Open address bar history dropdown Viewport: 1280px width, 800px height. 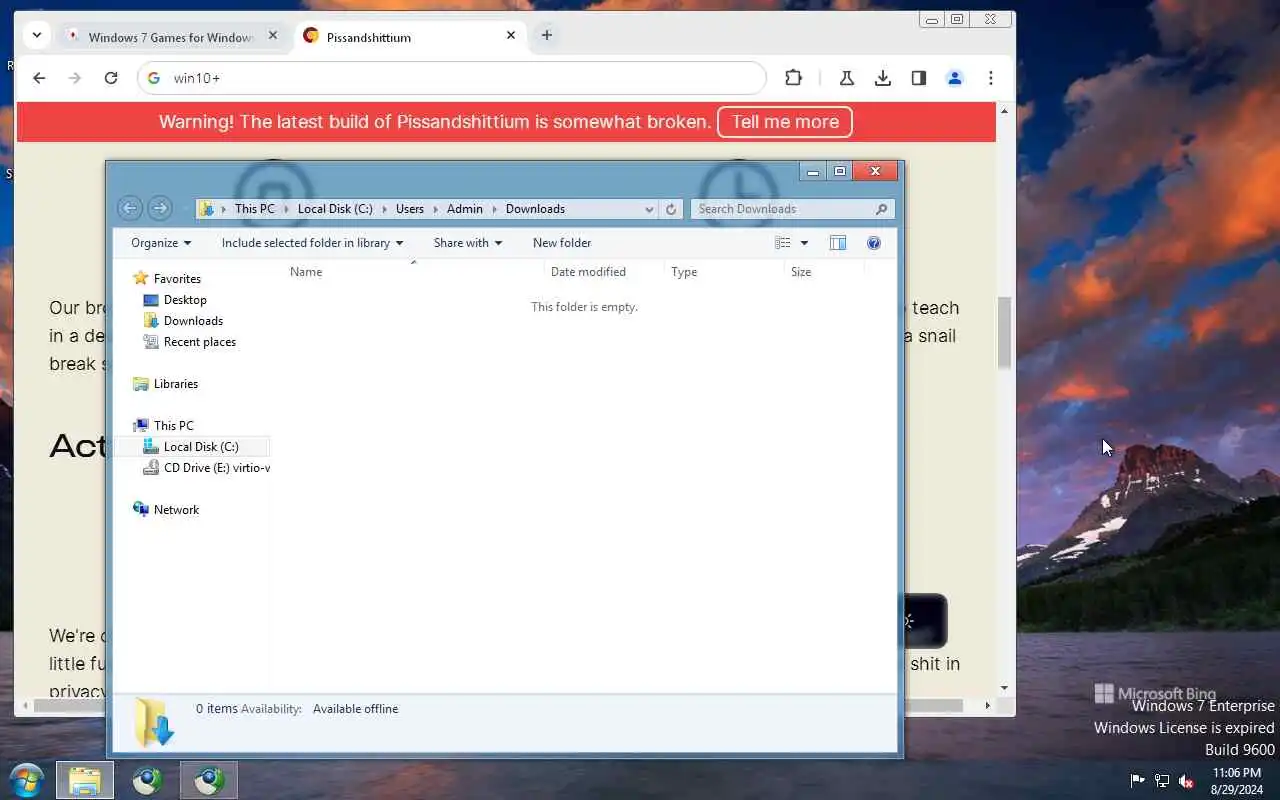pos(649,209)
